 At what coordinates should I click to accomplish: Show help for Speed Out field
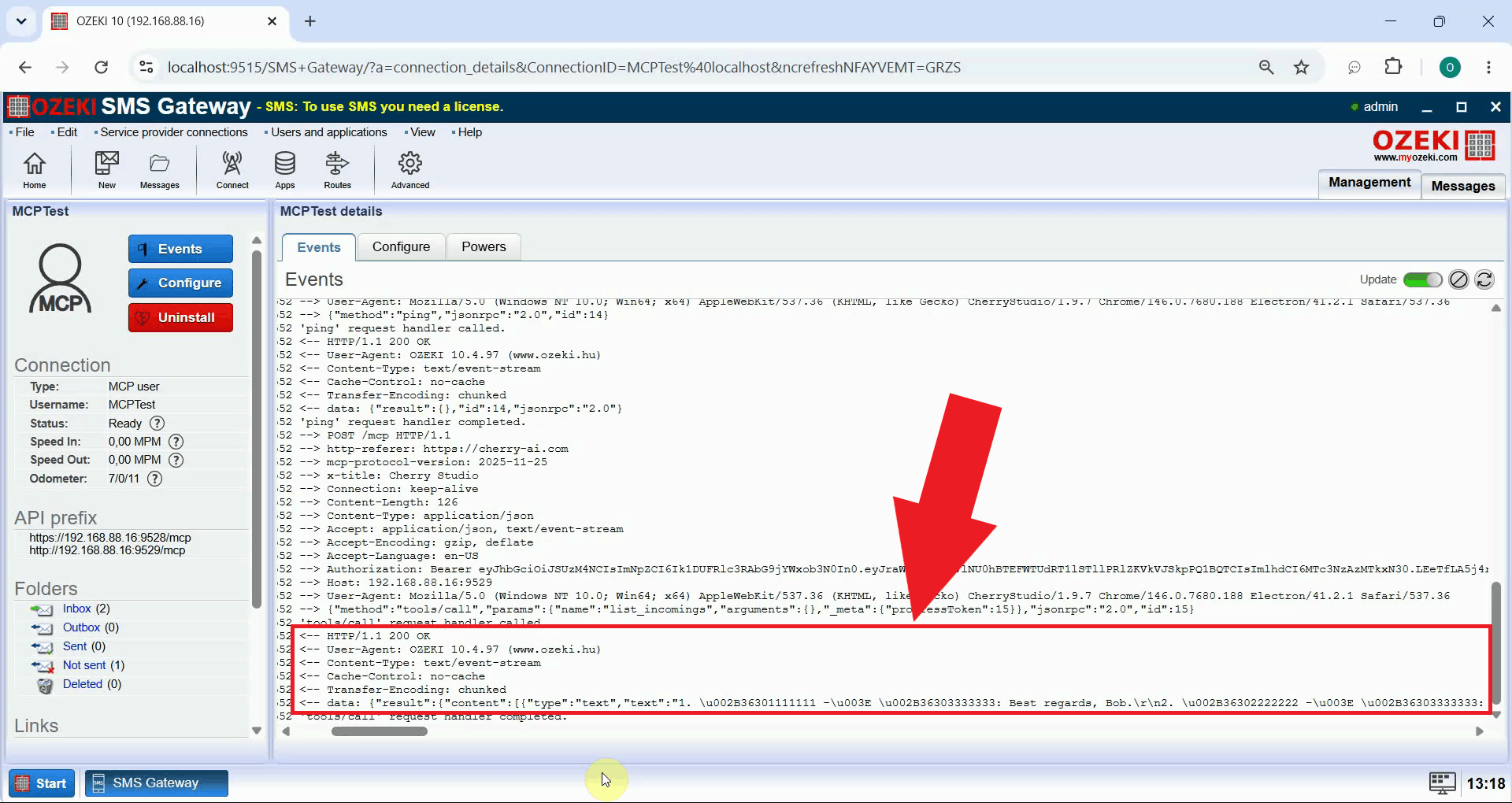pos(176,460)
